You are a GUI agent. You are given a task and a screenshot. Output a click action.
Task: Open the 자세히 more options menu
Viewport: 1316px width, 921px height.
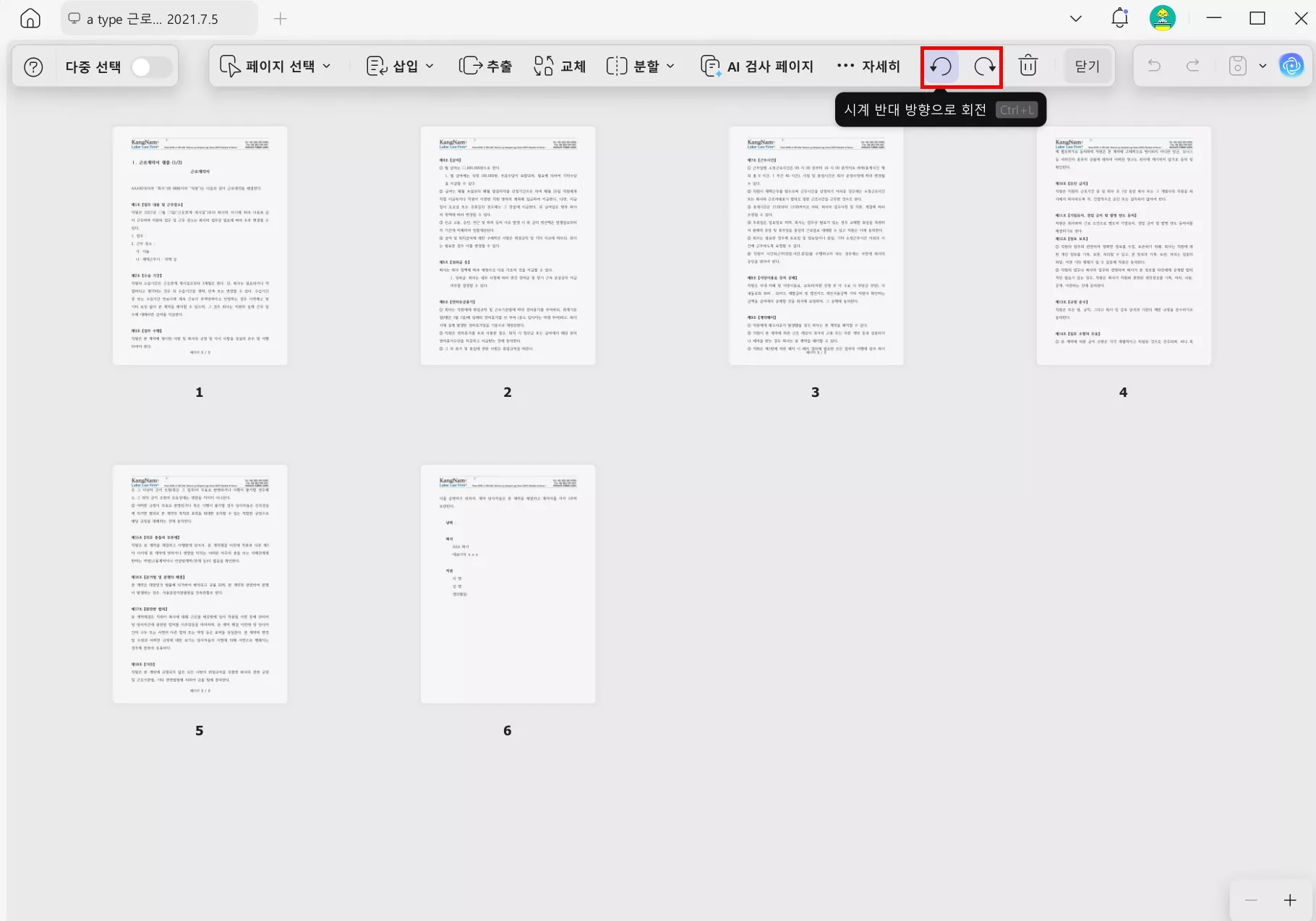[870, 66]
